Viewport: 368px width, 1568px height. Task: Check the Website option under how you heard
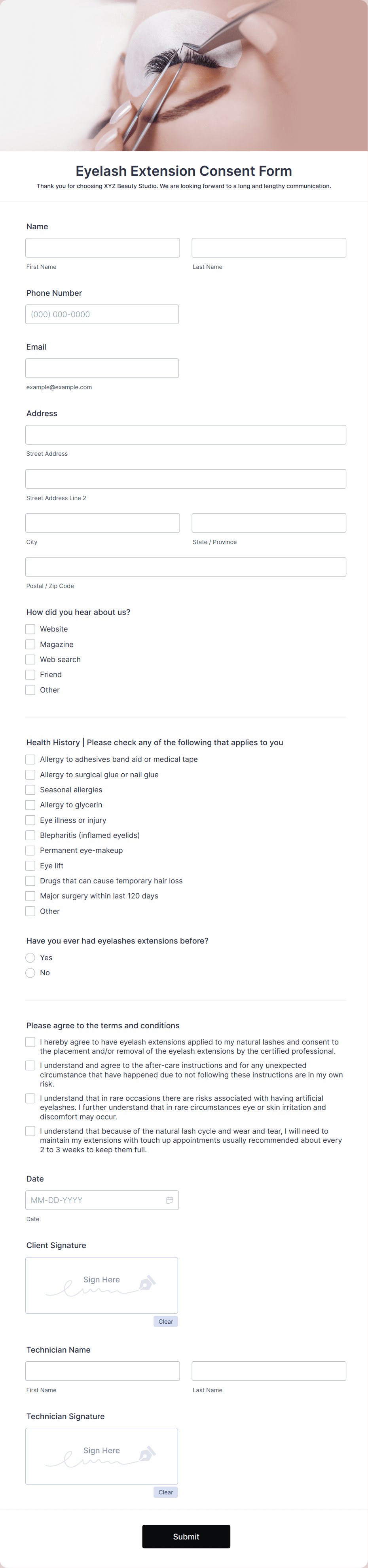[x=30, y=629]
